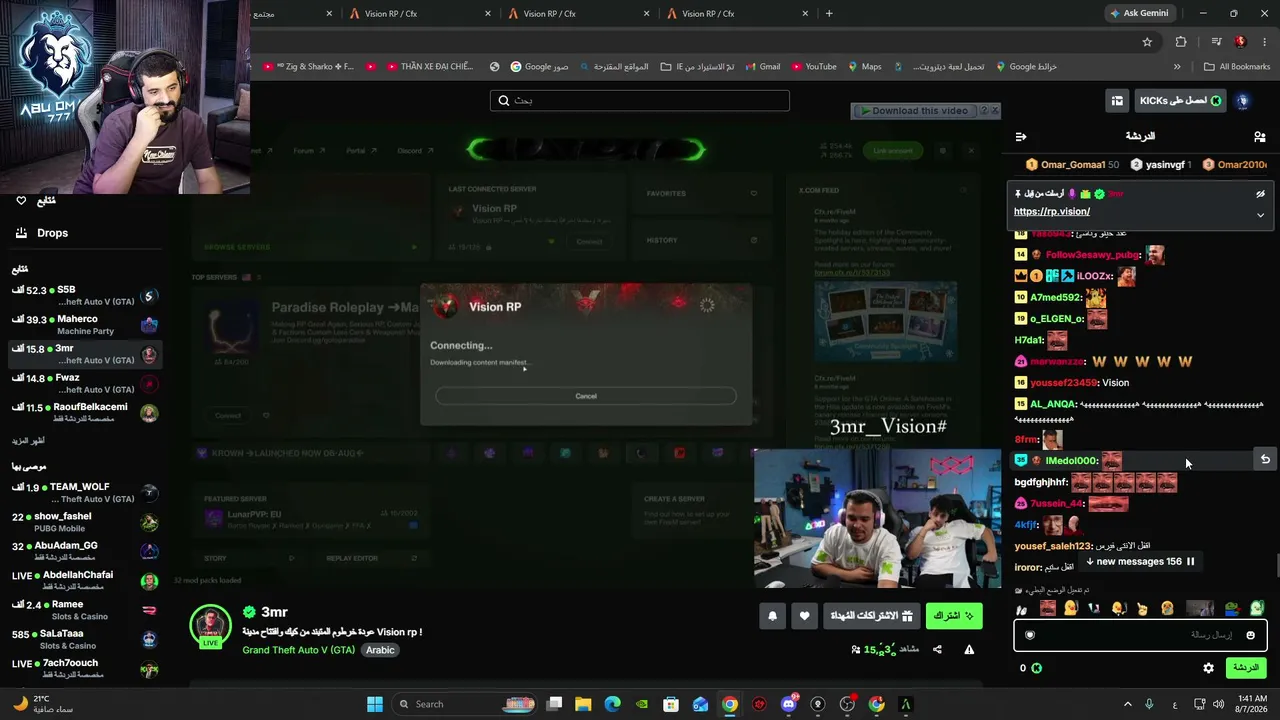Expand the hidden bookmarks chevron
Screen dimensions: 1280x720
tap(1177, 67)
